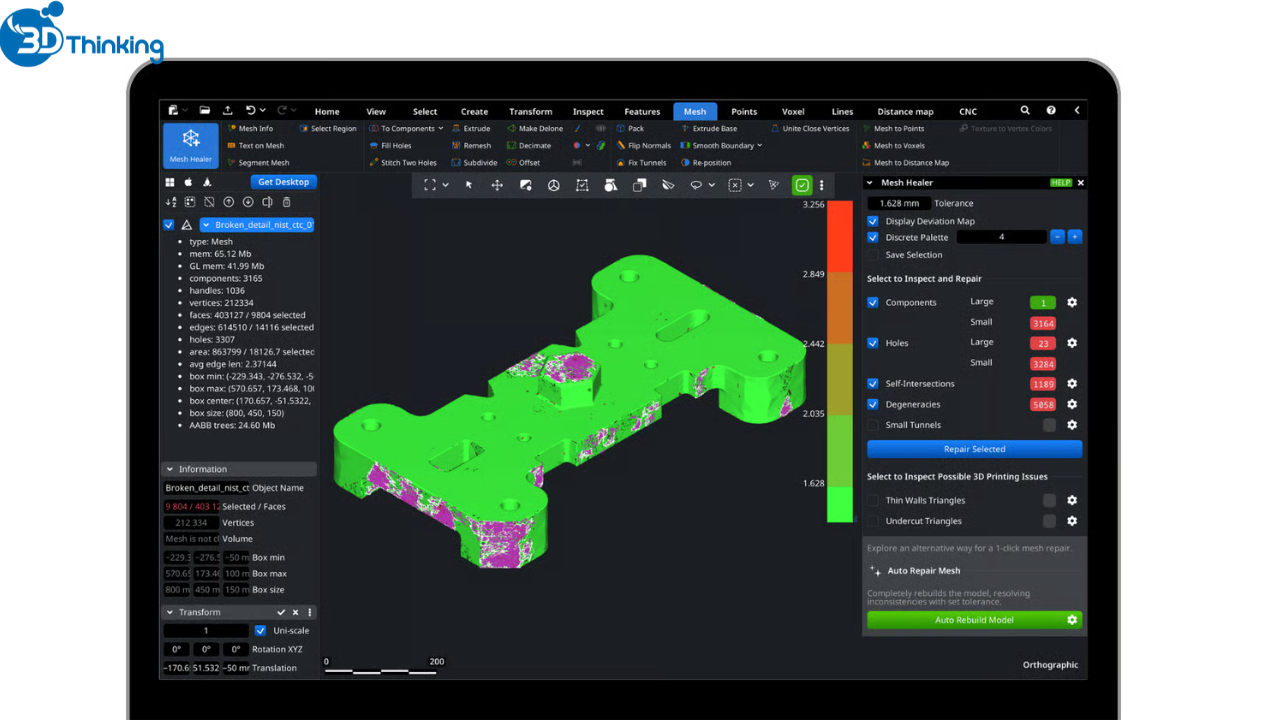Viewport: 1280px width, 720px height.
Task: Open settings gear for Thin Walls Triangles
Action: (x=1072, y=500)
